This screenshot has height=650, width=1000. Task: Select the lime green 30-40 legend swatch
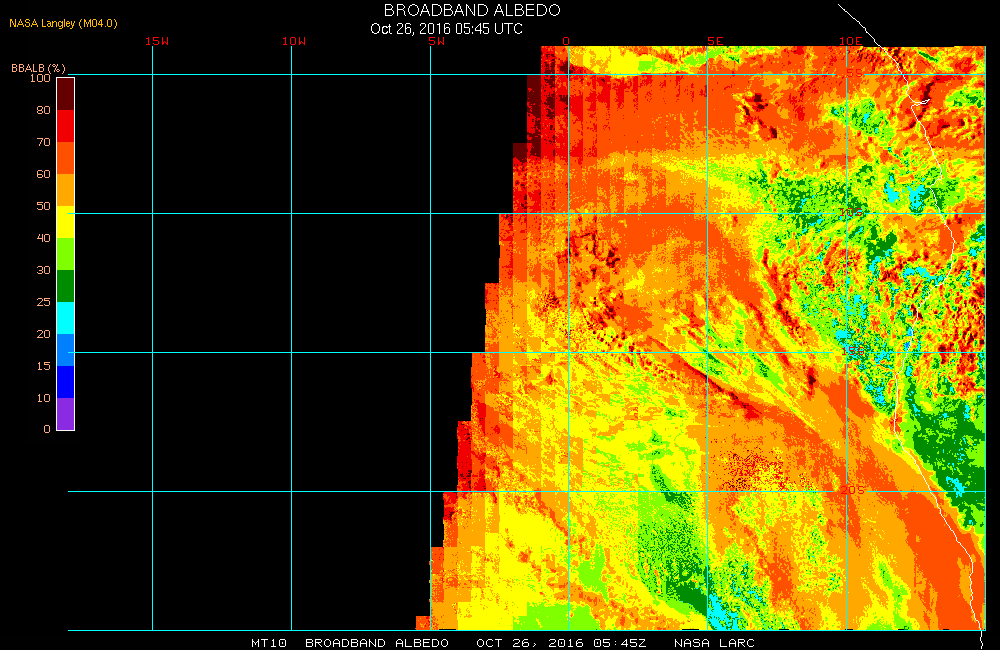click(65, 254)
